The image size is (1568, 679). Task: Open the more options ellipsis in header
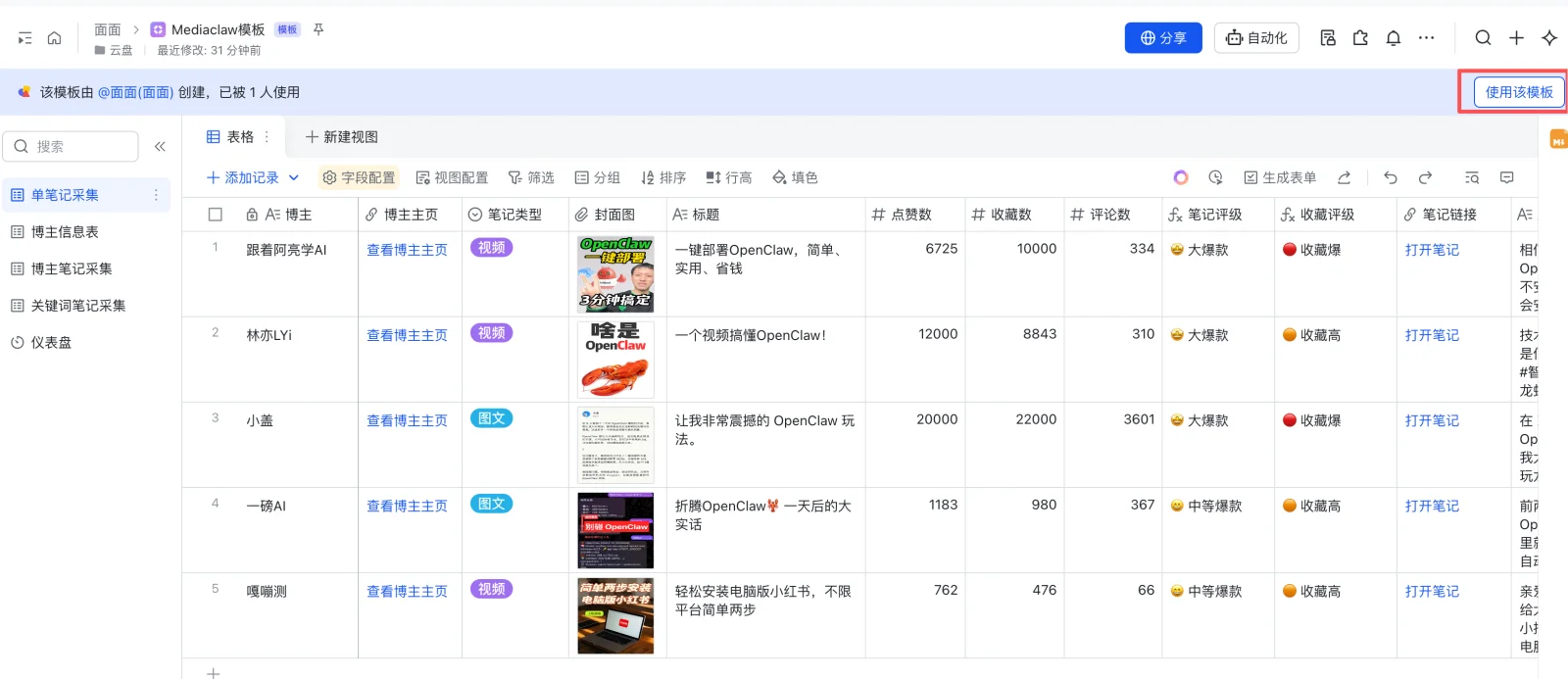(1426, 38)
